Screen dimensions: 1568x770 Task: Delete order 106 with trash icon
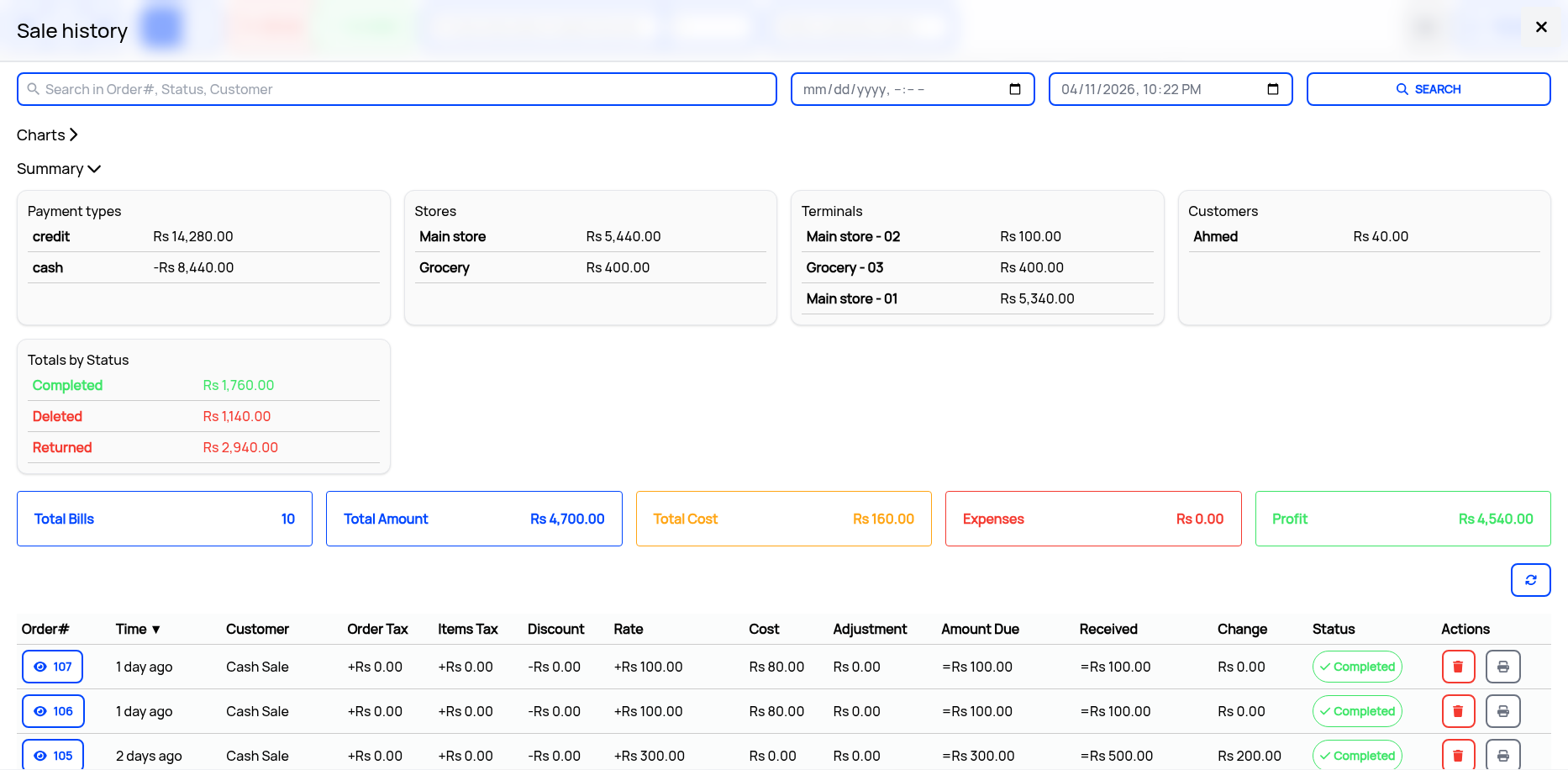click(1458, 711)
